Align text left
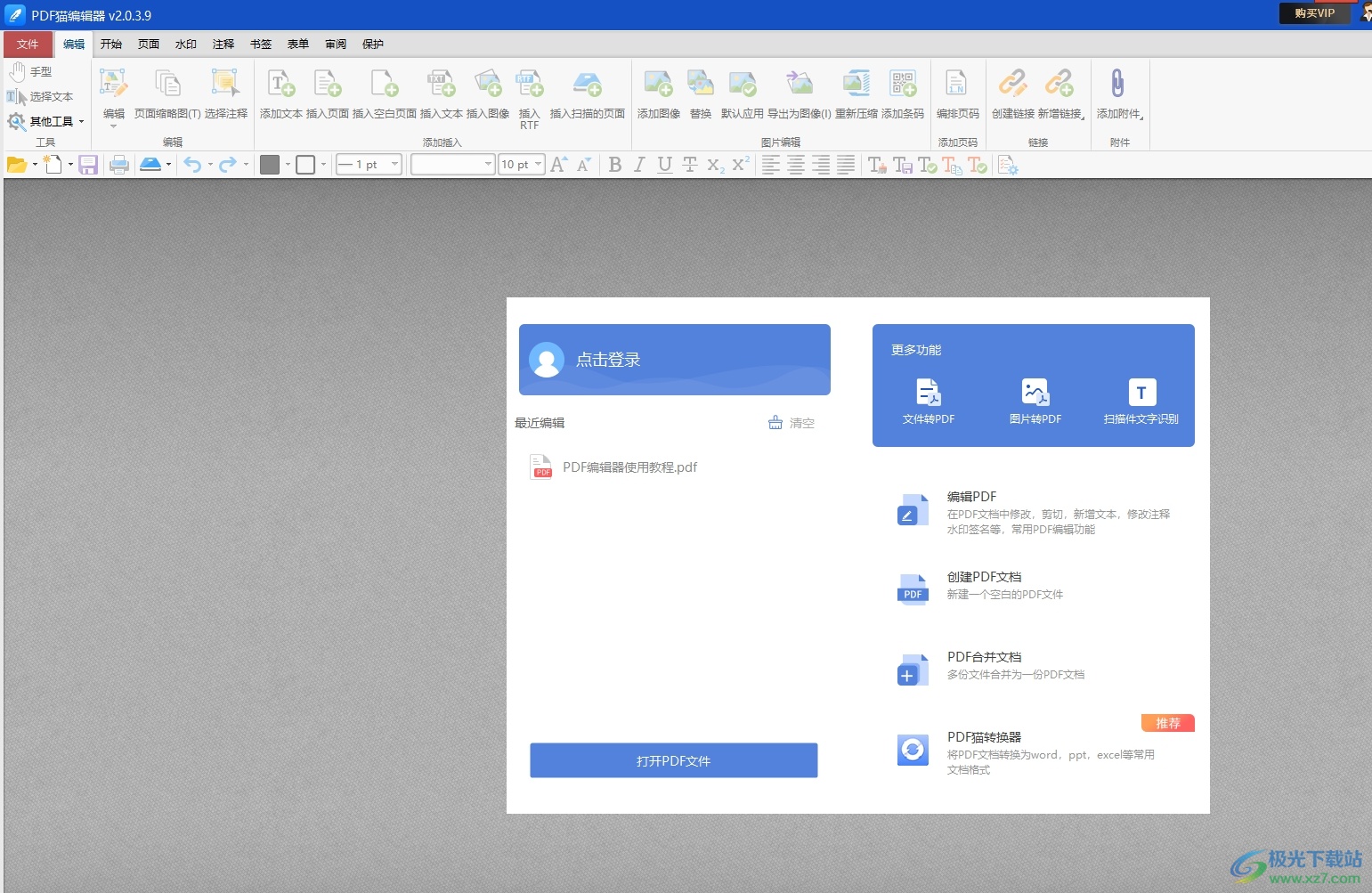This screenshot has width=1372, height=893. click(771, 165)
